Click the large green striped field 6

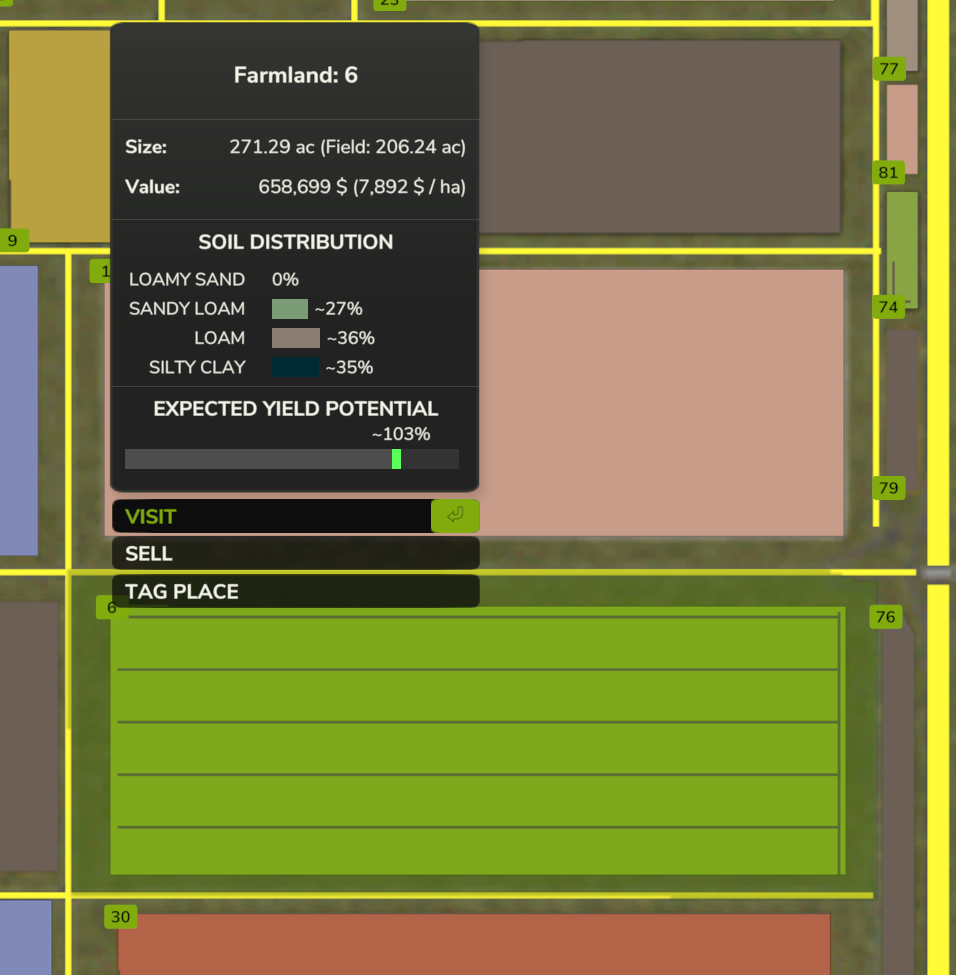pos(478,741)
